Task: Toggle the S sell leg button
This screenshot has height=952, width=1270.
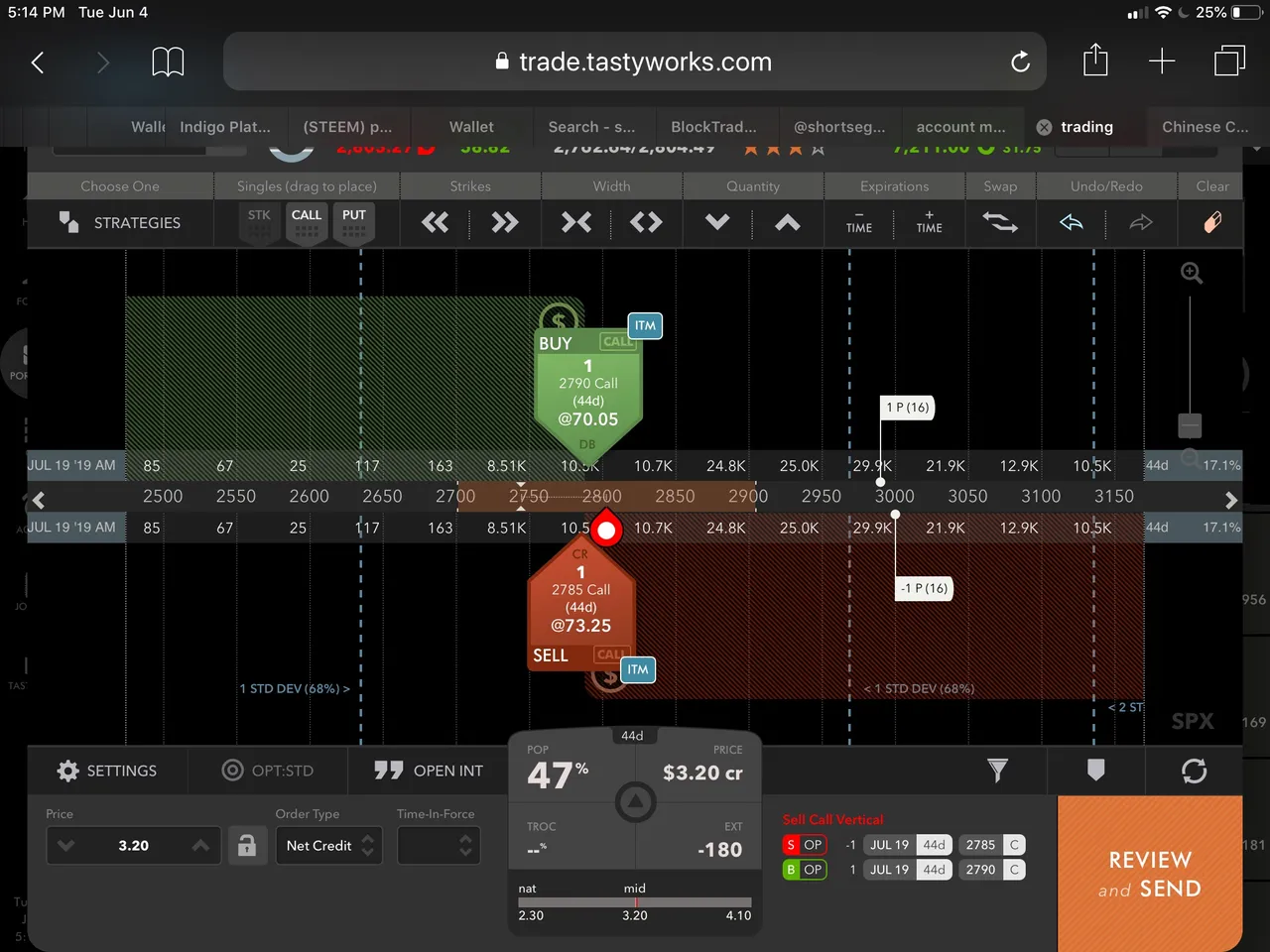Action: pyautogui.click(x=791, y=845)
